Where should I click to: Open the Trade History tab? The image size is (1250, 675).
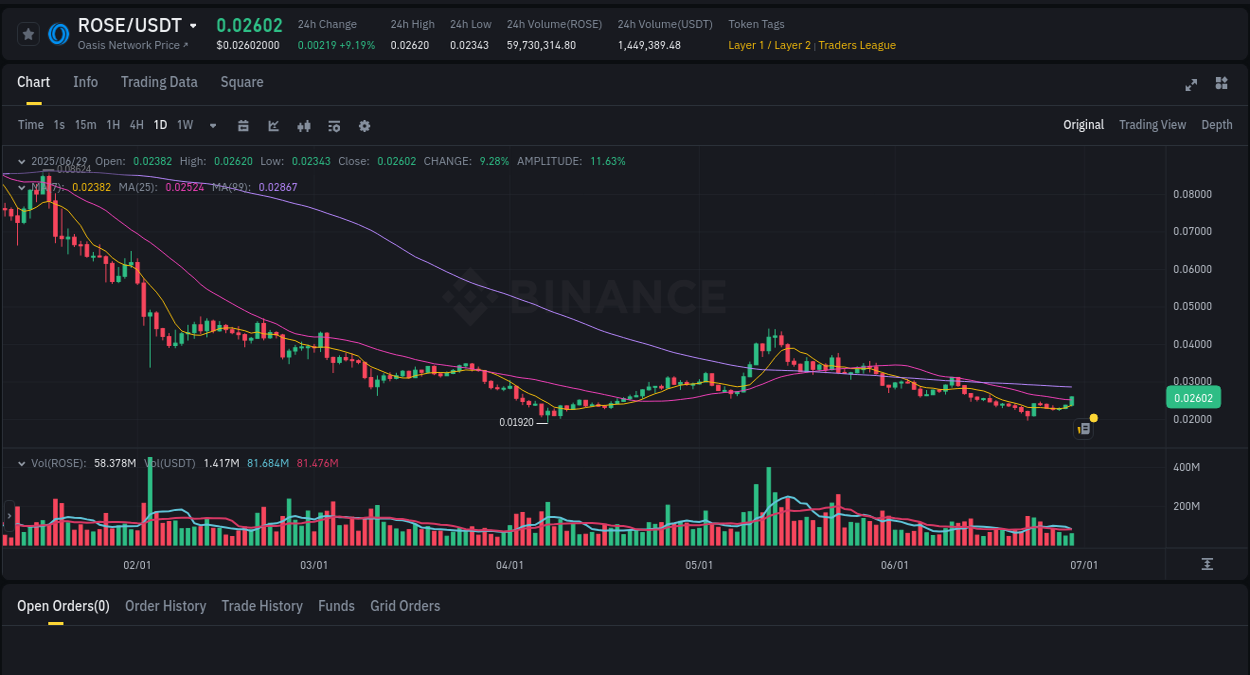tap(262, 606)
